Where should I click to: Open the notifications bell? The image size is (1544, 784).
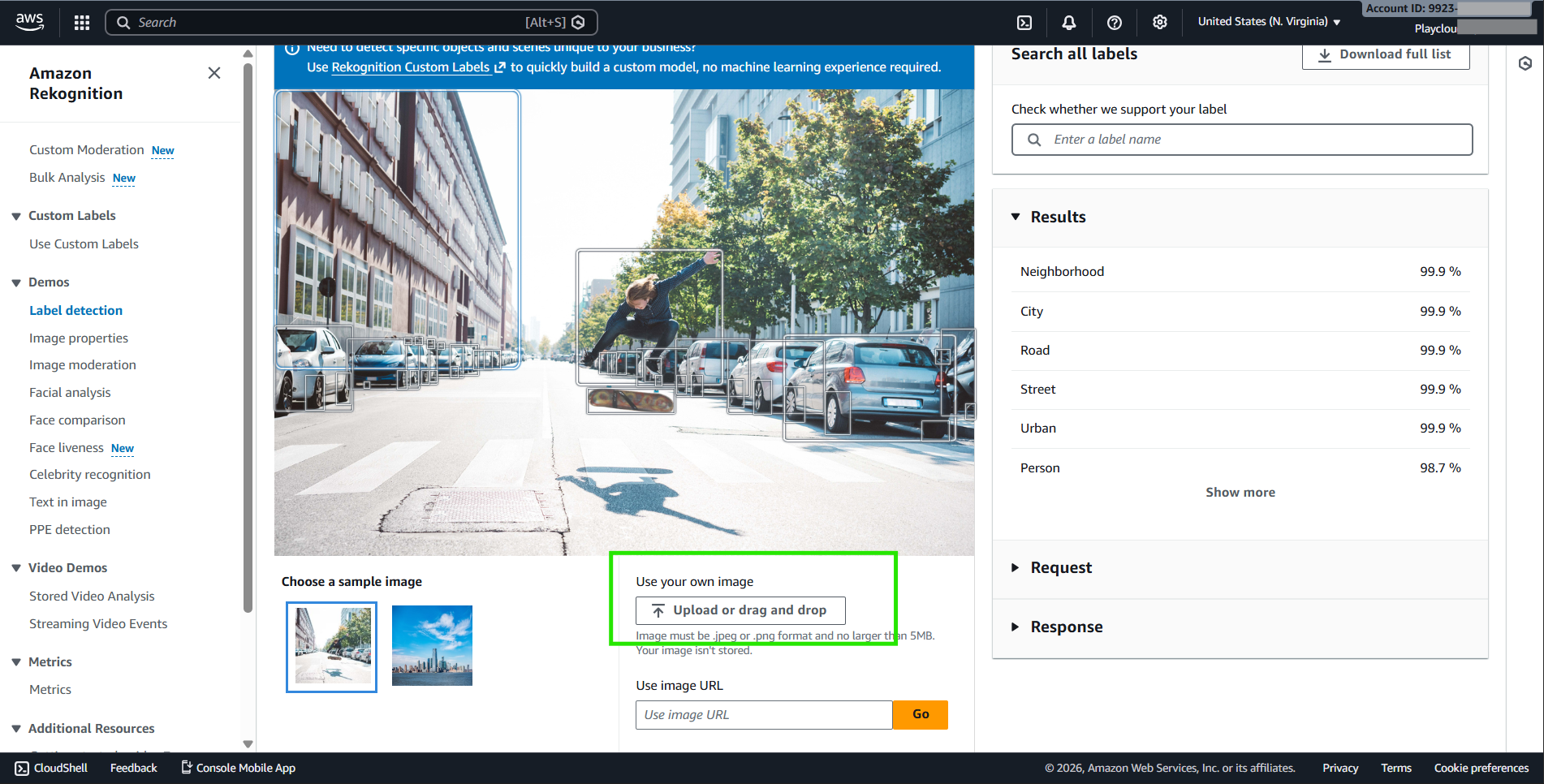pos(1069,23)
